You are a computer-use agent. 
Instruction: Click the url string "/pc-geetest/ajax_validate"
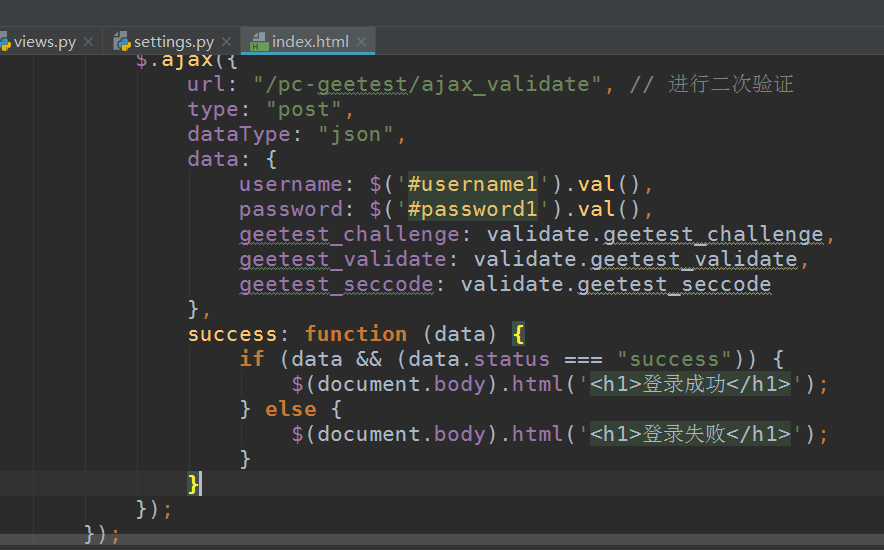427,85
